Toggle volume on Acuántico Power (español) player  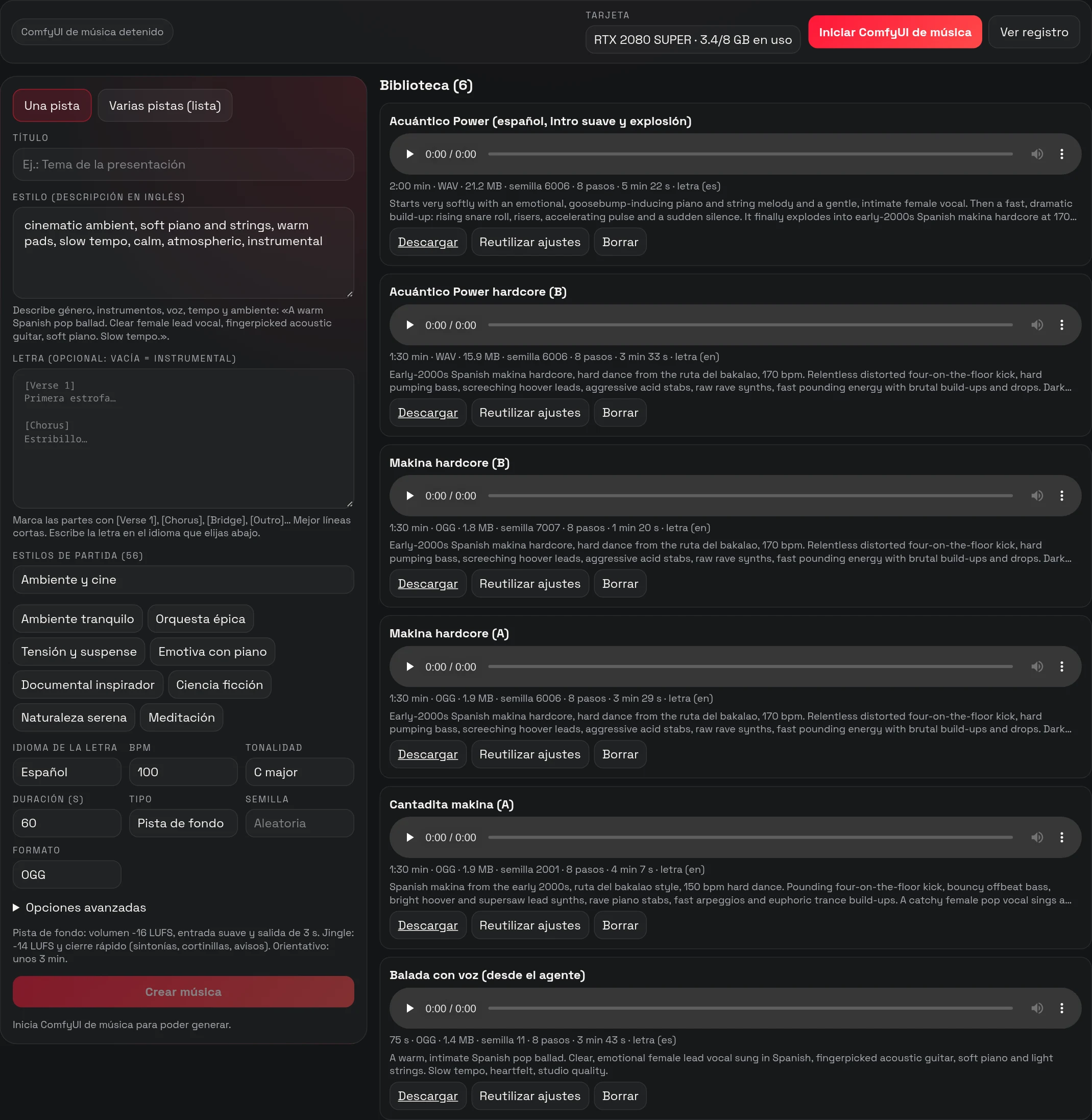pos(1037,154)
